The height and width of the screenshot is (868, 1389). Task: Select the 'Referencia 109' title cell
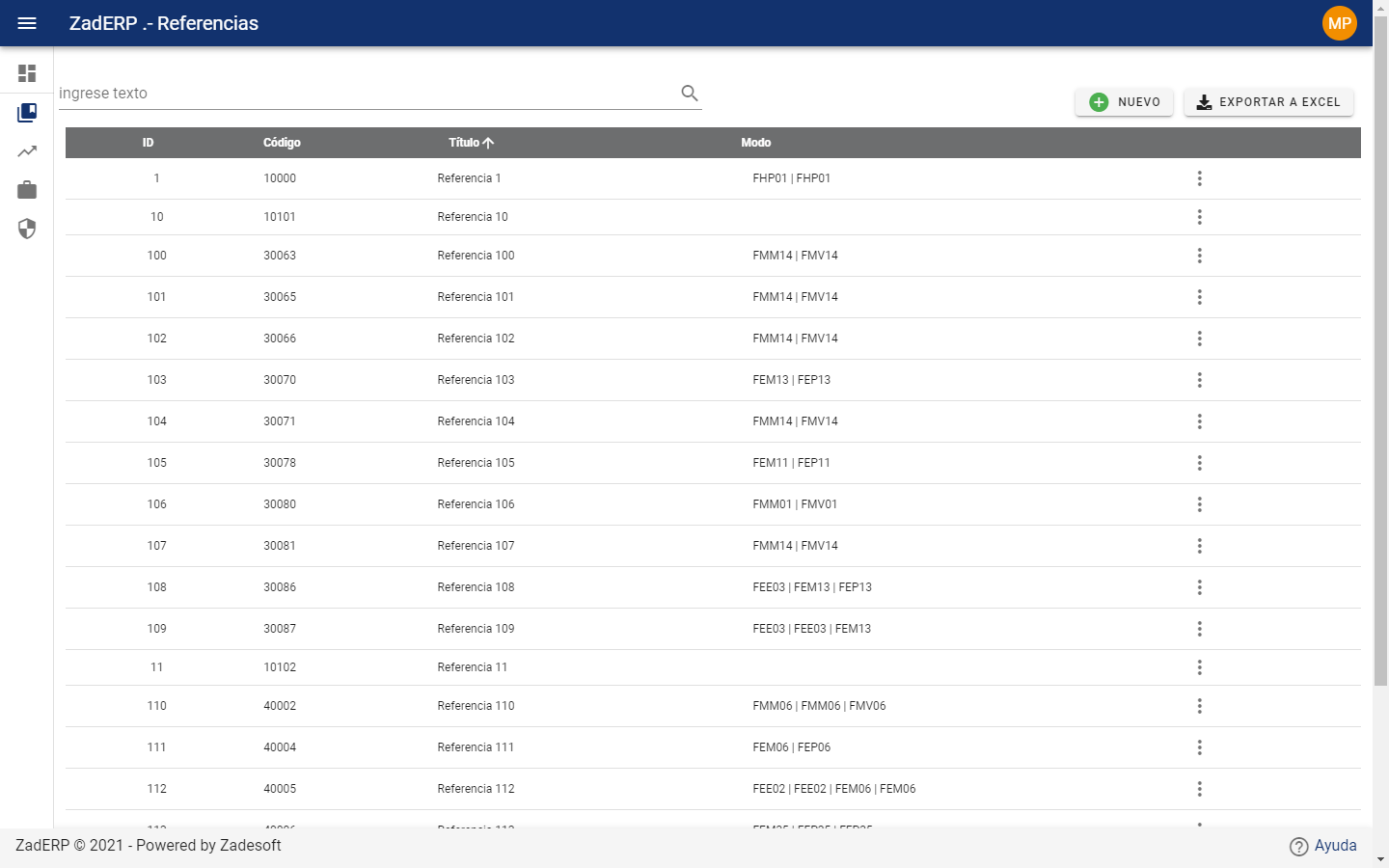tap(476, 629)
